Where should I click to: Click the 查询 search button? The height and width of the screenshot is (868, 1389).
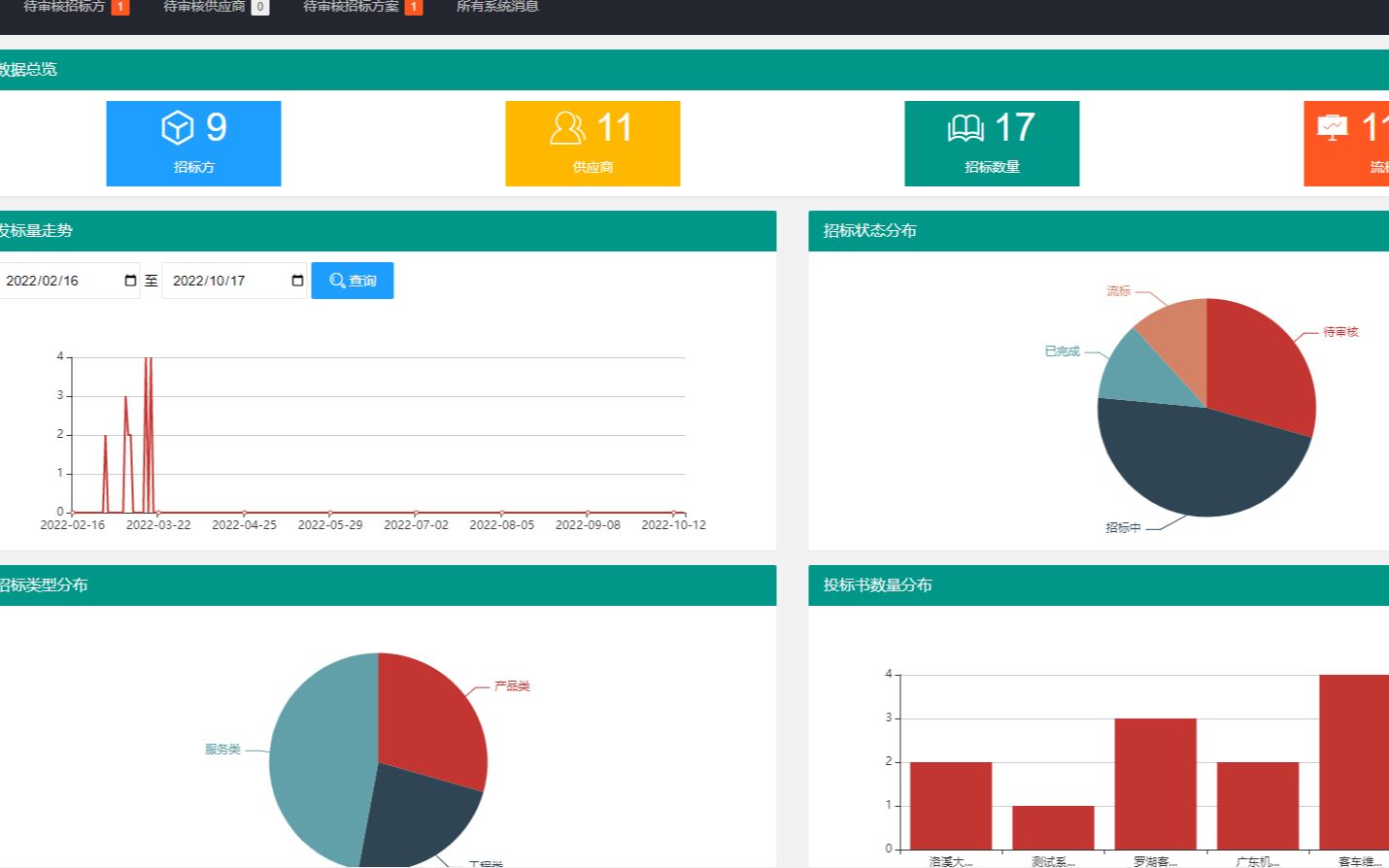pos(353,281)
